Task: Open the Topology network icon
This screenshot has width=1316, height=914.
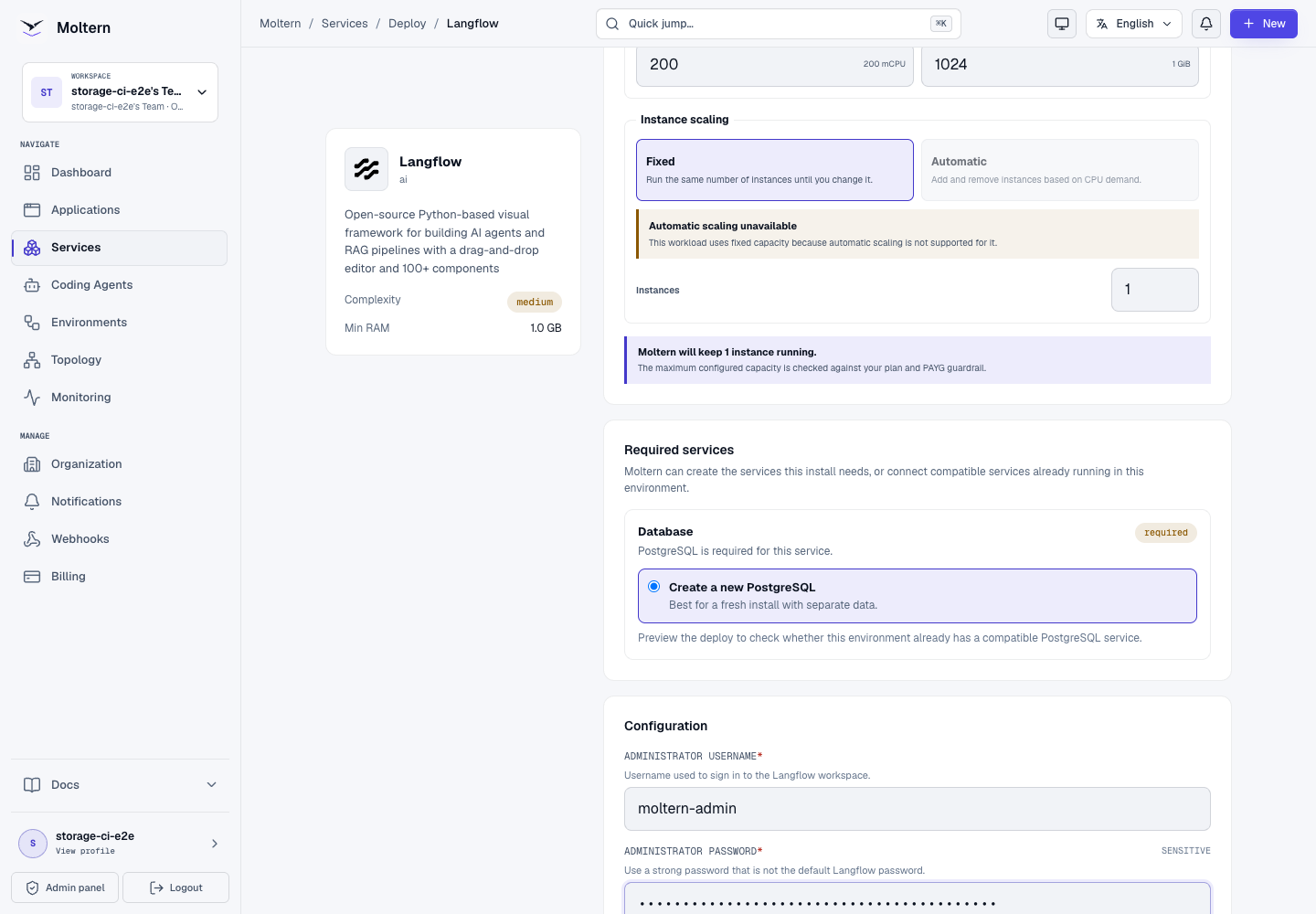Action: (x=32, y=360)
